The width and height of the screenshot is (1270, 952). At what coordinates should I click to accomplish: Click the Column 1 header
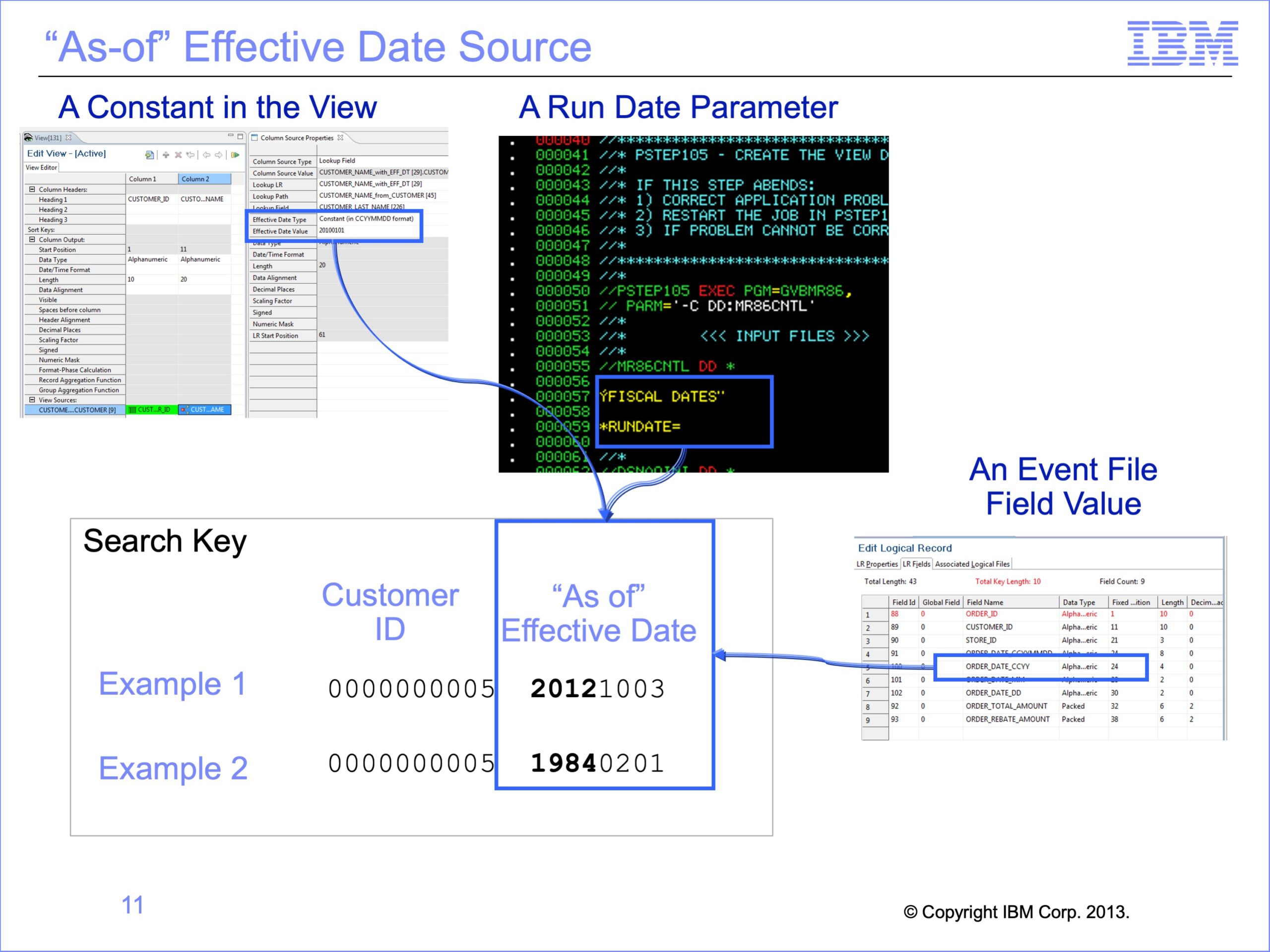pos(152,179)
